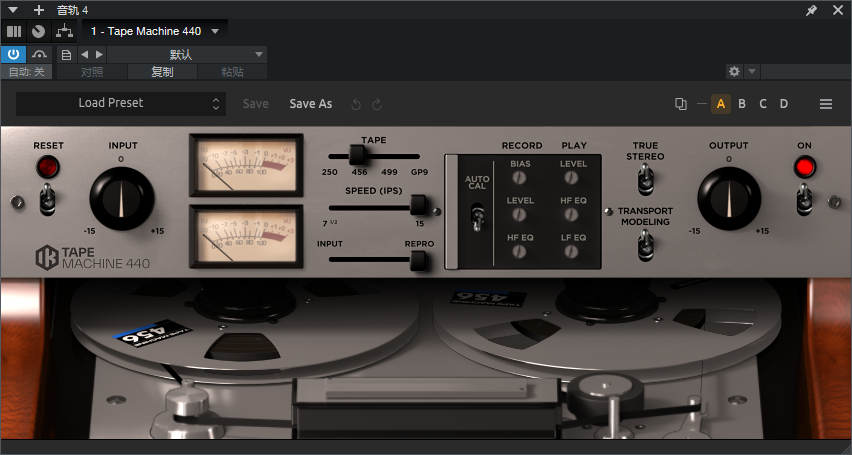
Task: Close the plugin window
Action: tap(838, 10)
